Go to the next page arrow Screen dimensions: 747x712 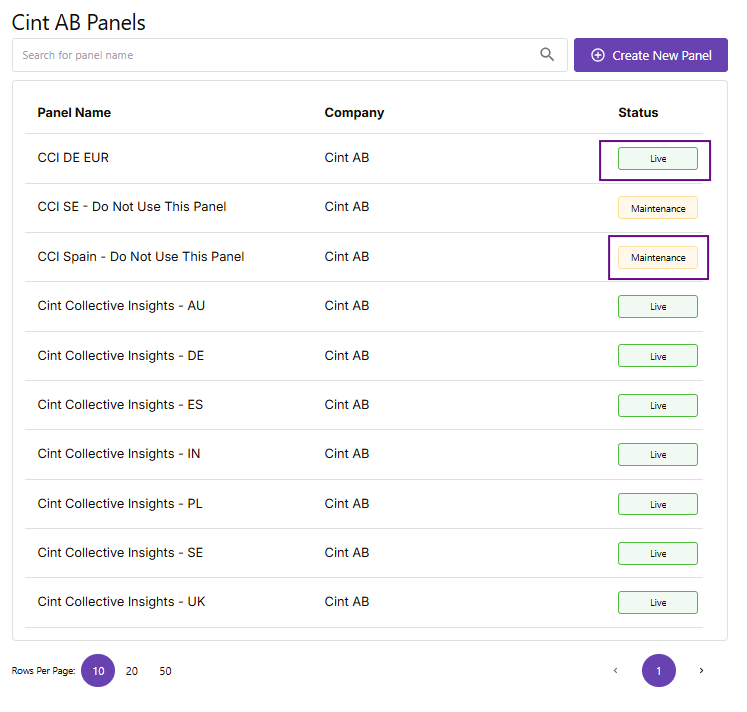701,671
